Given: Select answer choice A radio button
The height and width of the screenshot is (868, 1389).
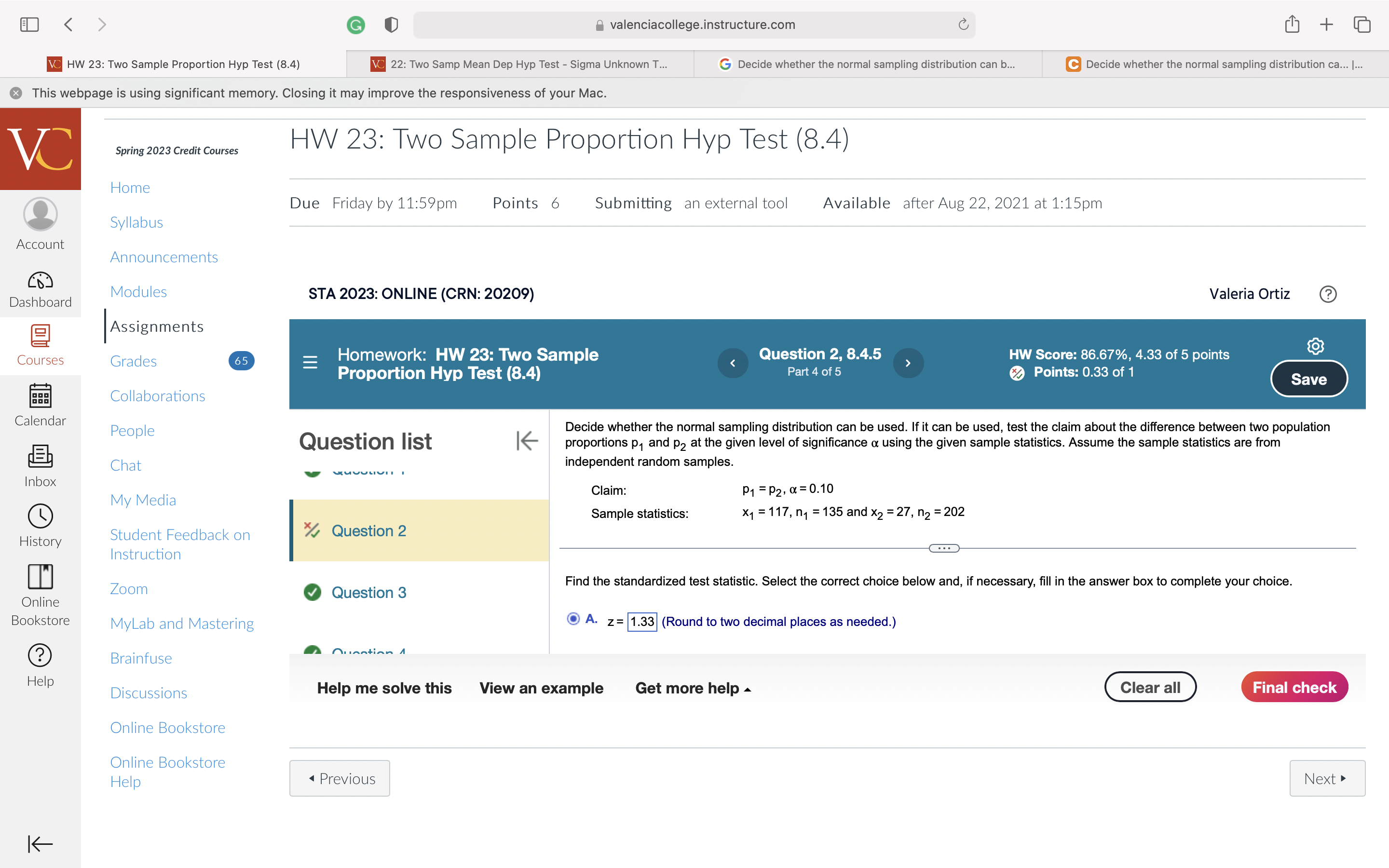Looking at the screenshot, I should 572,619.
